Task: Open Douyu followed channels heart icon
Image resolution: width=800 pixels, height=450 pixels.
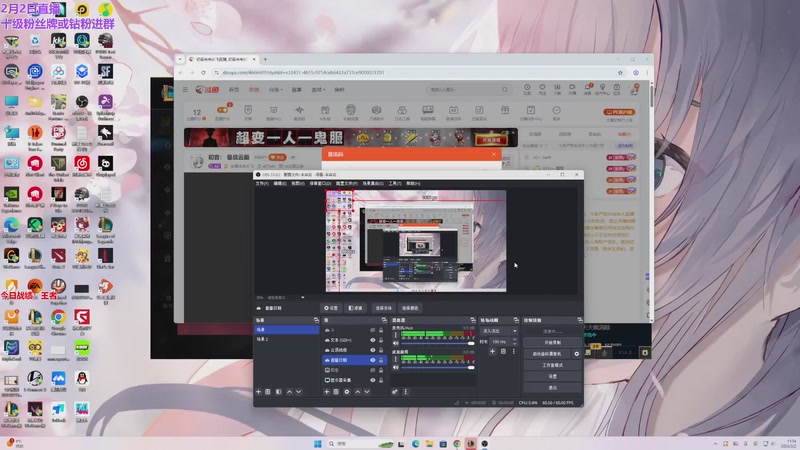Action: click(542, 89)
